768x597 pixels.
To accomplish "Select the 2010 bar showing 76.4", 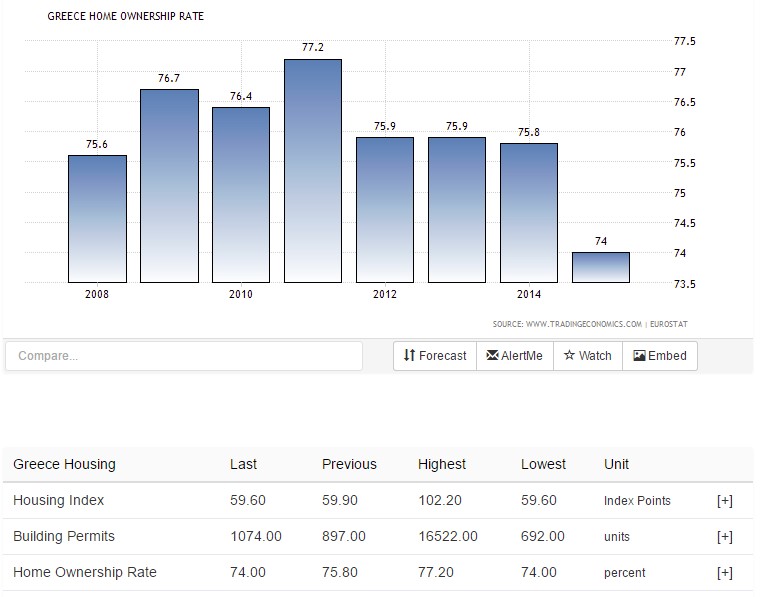I will pos(241,195).
